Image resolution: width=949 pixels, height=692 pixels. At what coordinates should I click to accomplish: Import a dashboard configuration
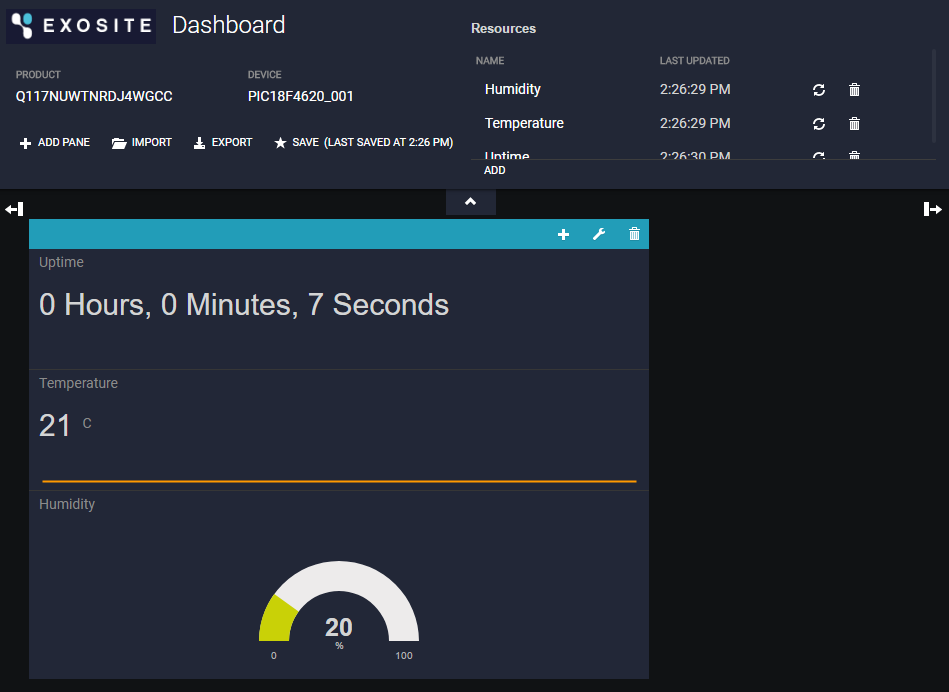[x=141, y=142]
